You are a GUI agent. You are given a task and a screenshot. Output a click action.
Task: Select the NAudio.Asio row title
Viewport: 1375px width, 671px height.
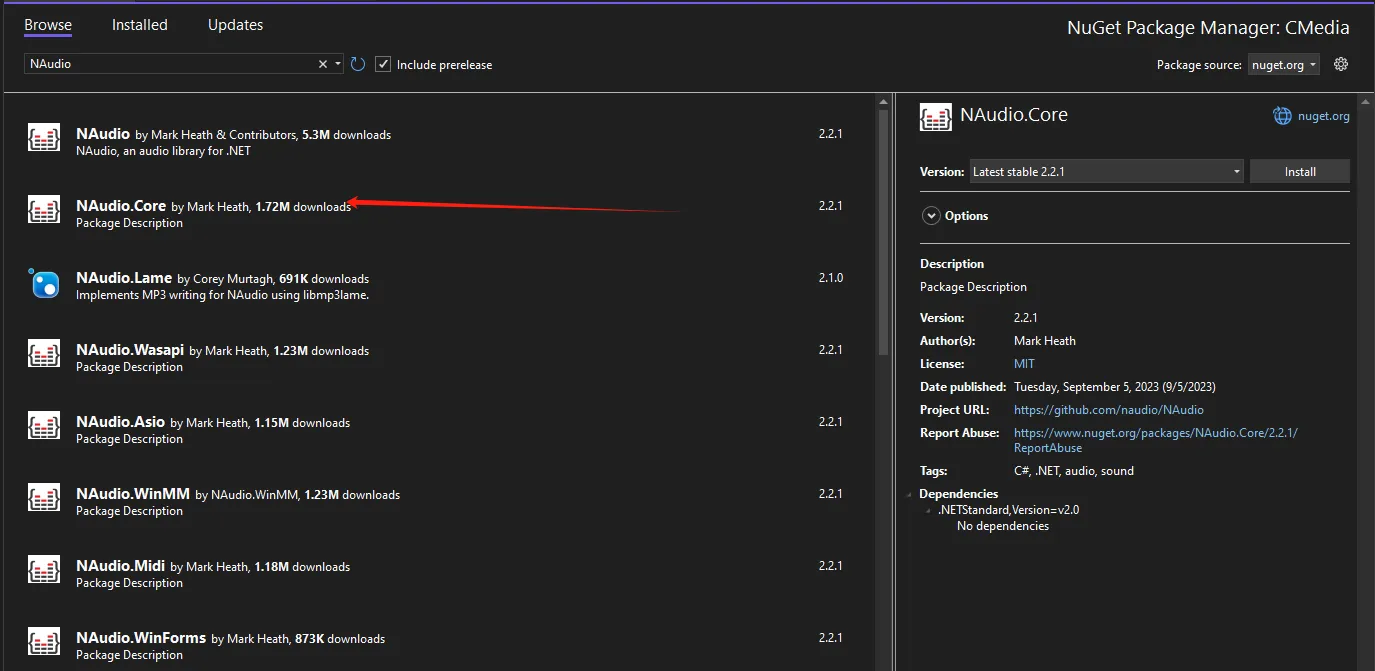pyautogui.click(x=121, y=421)
